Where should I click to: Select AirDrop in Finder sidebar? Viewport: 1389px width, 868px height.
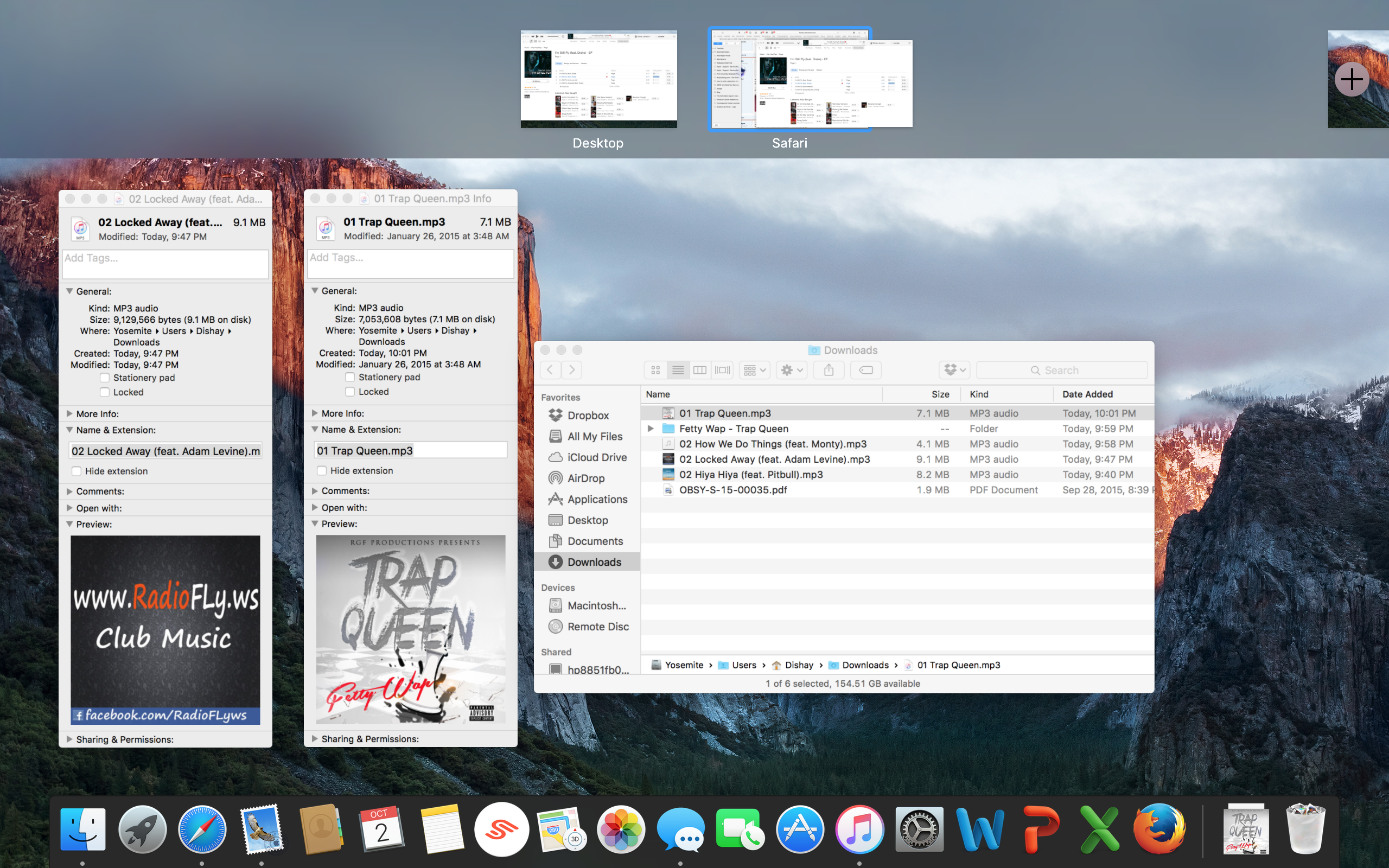click(x=587, y=478)
